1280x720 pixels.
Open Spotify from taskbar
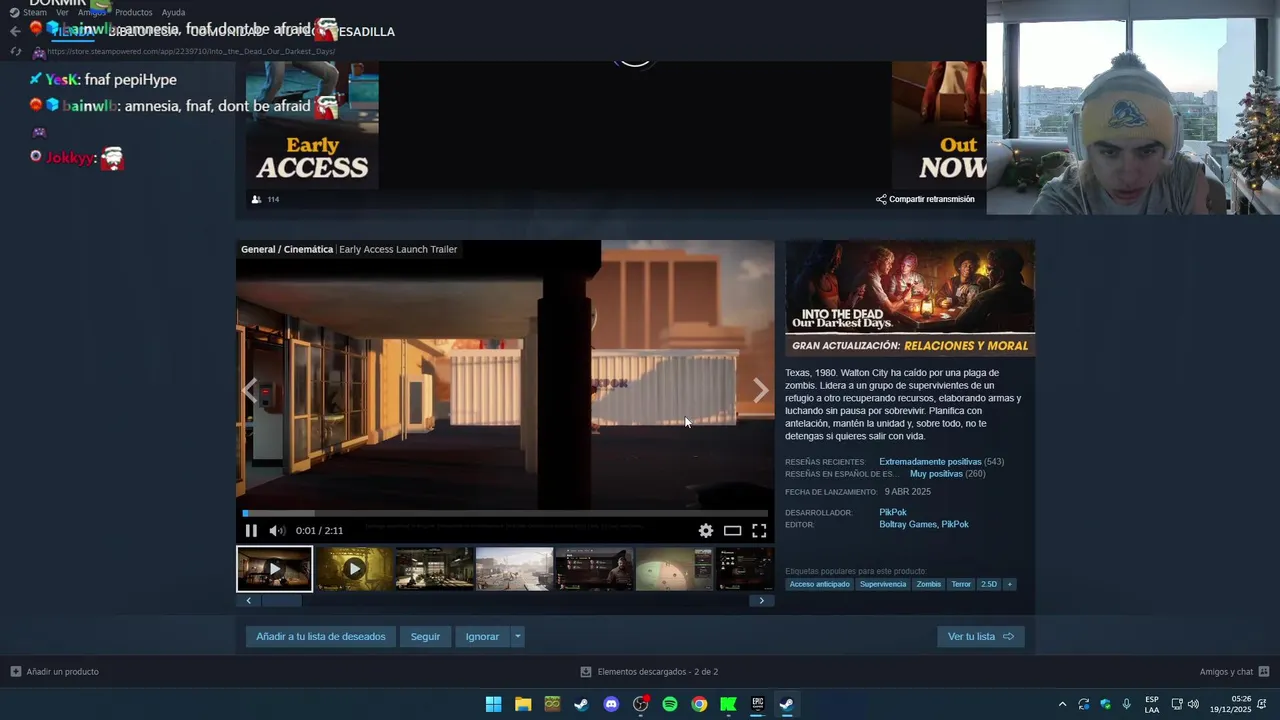[x=670, y=704]
